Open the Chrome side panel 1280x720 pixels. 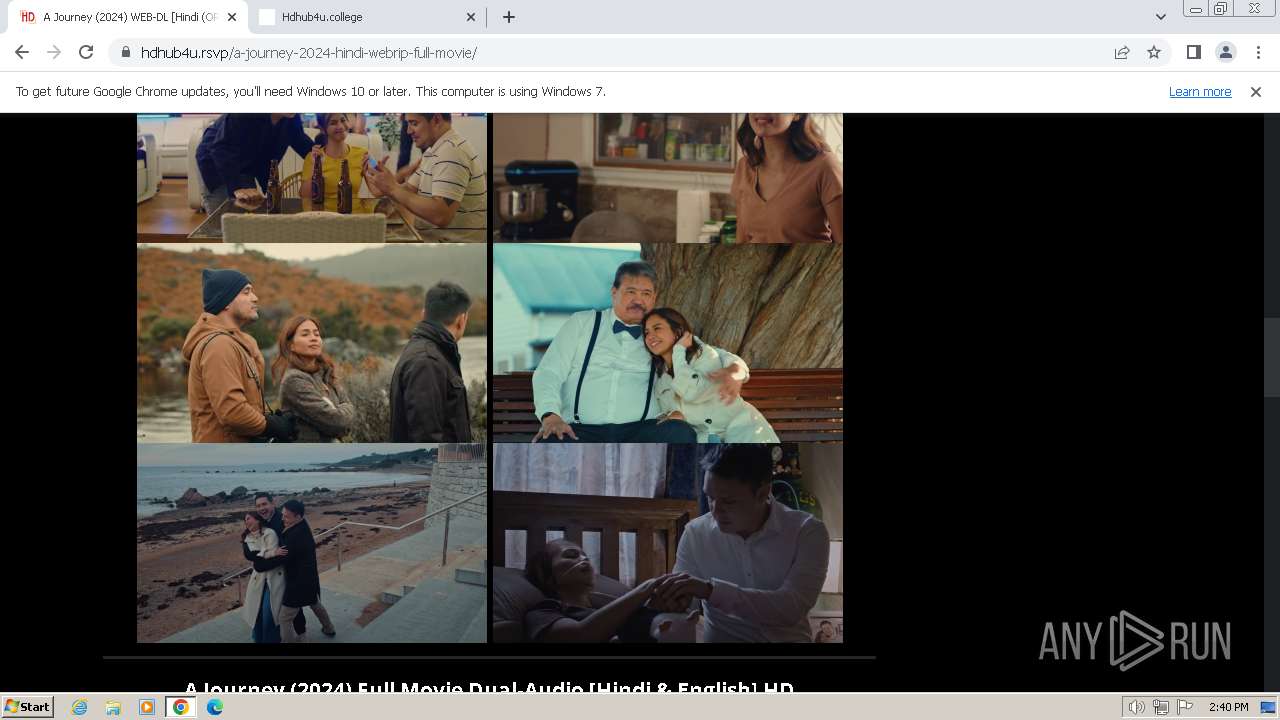point(1193,52)
